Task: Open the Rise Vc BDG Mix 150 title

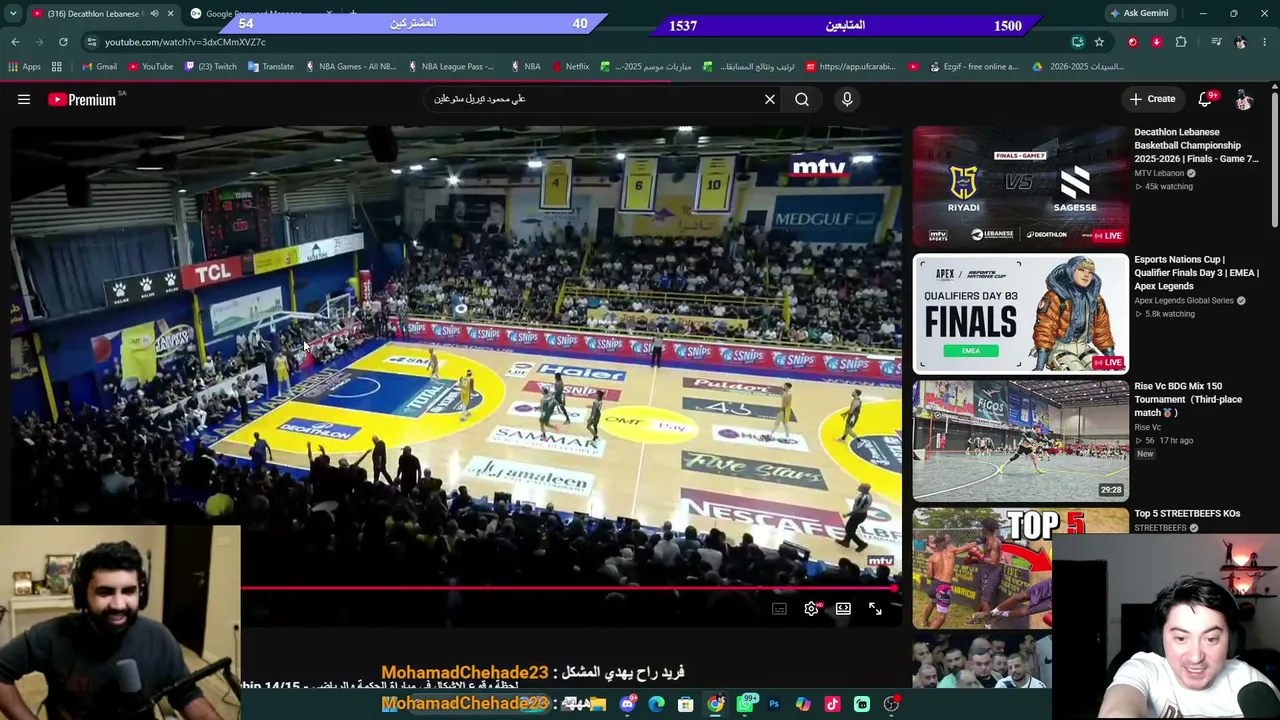Action: 1188,399
